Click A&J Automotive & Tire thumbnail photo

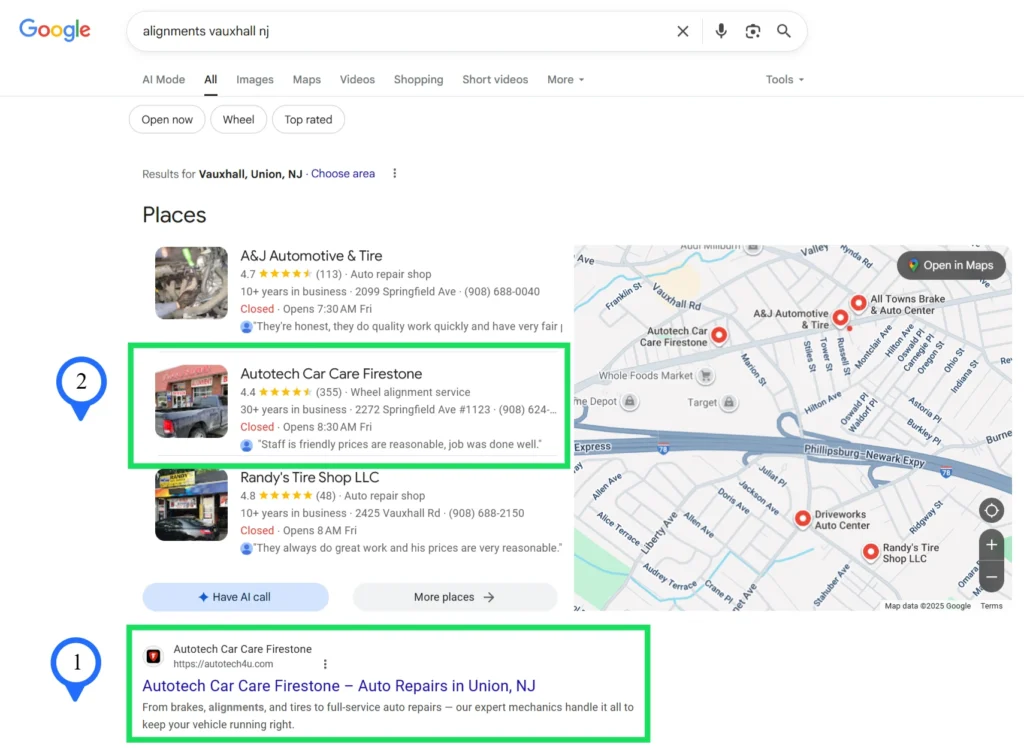191,283
